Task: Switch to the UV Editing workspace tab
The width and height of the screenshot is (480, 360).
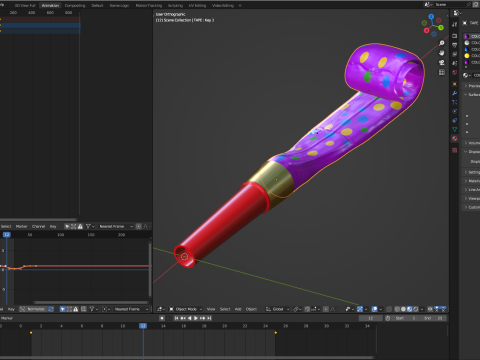Action: (x=197, y=5)
